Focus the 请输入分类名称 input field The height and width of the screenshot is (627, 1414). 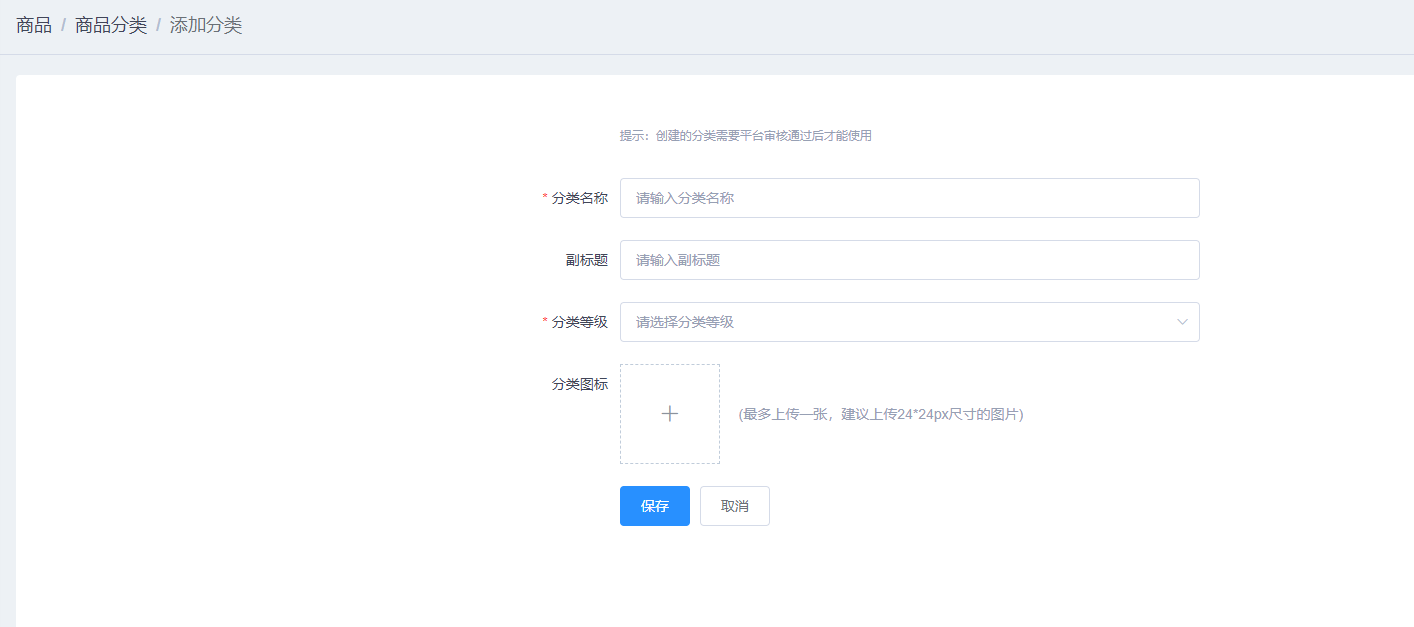tap(908, 198)
